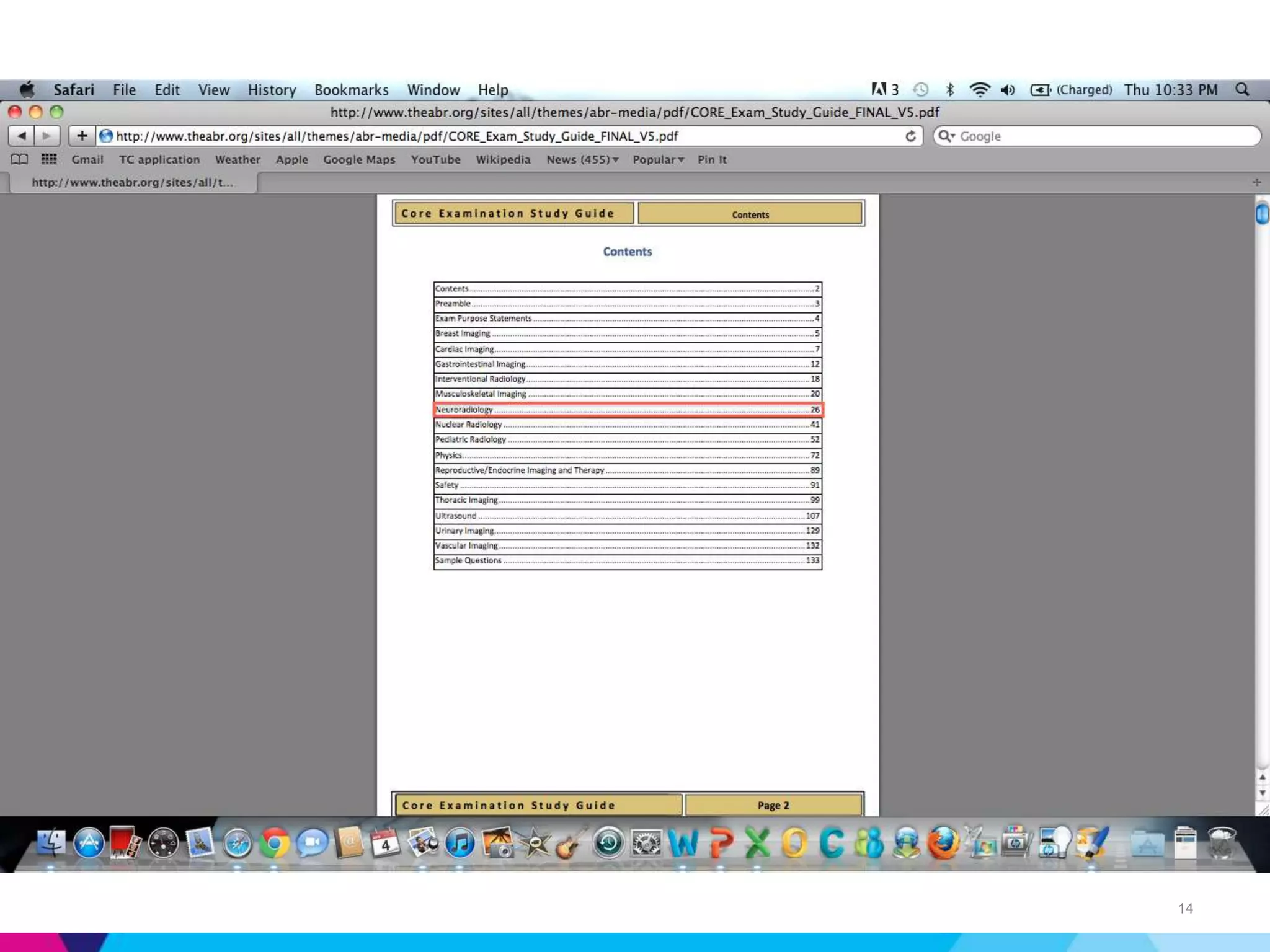Viewport: 1270px width, 952px height.
Task: Open the History menu
Action: tap(272, 90)
